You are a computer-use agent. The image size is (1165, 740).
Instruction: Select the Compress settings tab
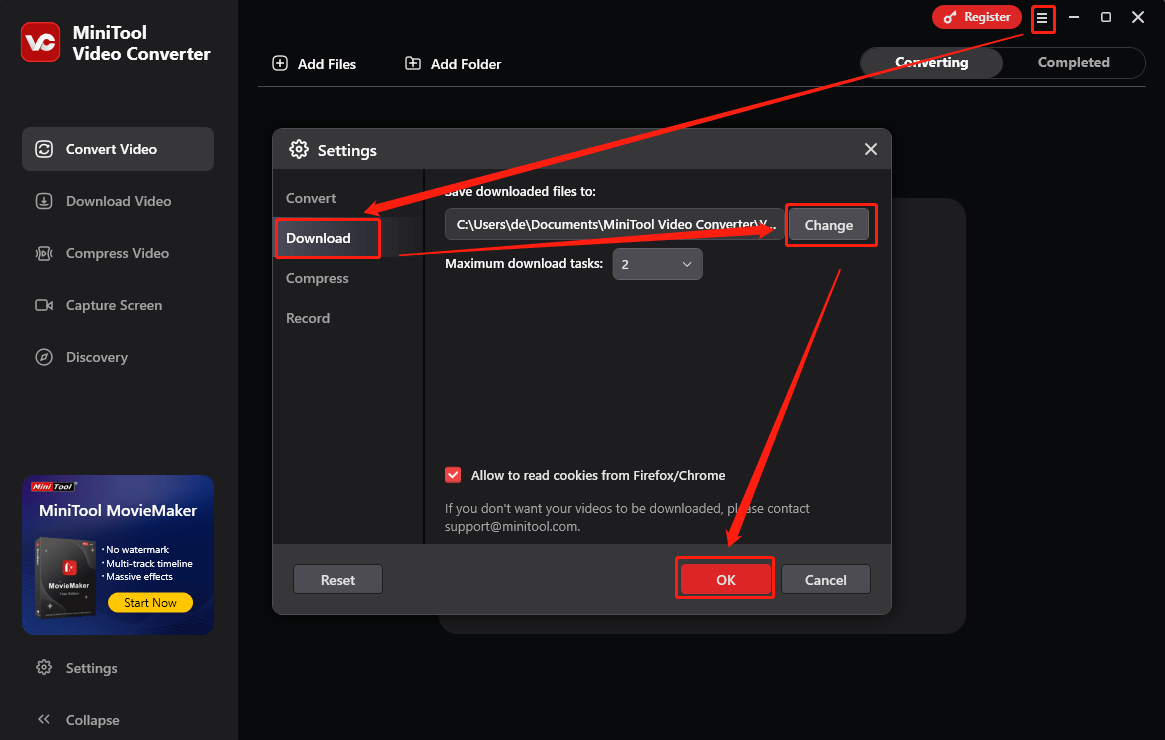coord(317,279)
